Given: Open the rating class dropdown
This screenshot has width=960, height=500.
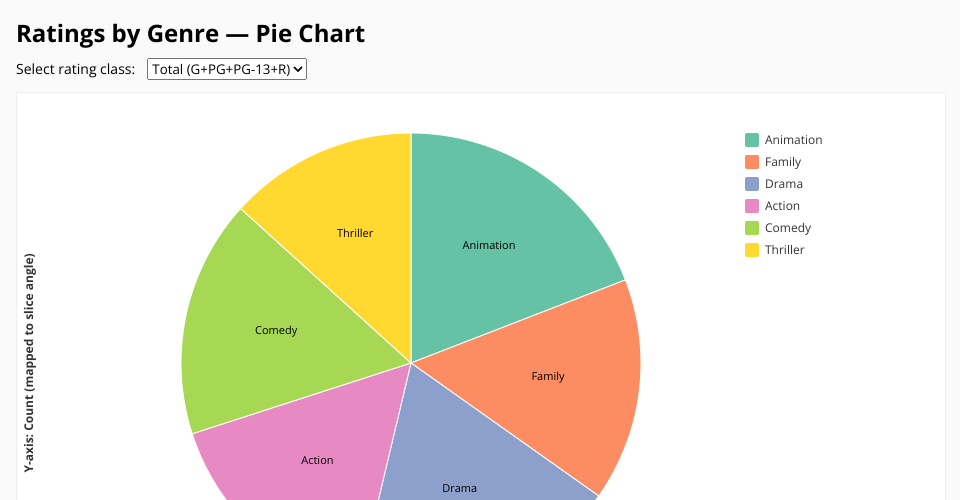Looking at the screenshot, I should pos(226,69).
